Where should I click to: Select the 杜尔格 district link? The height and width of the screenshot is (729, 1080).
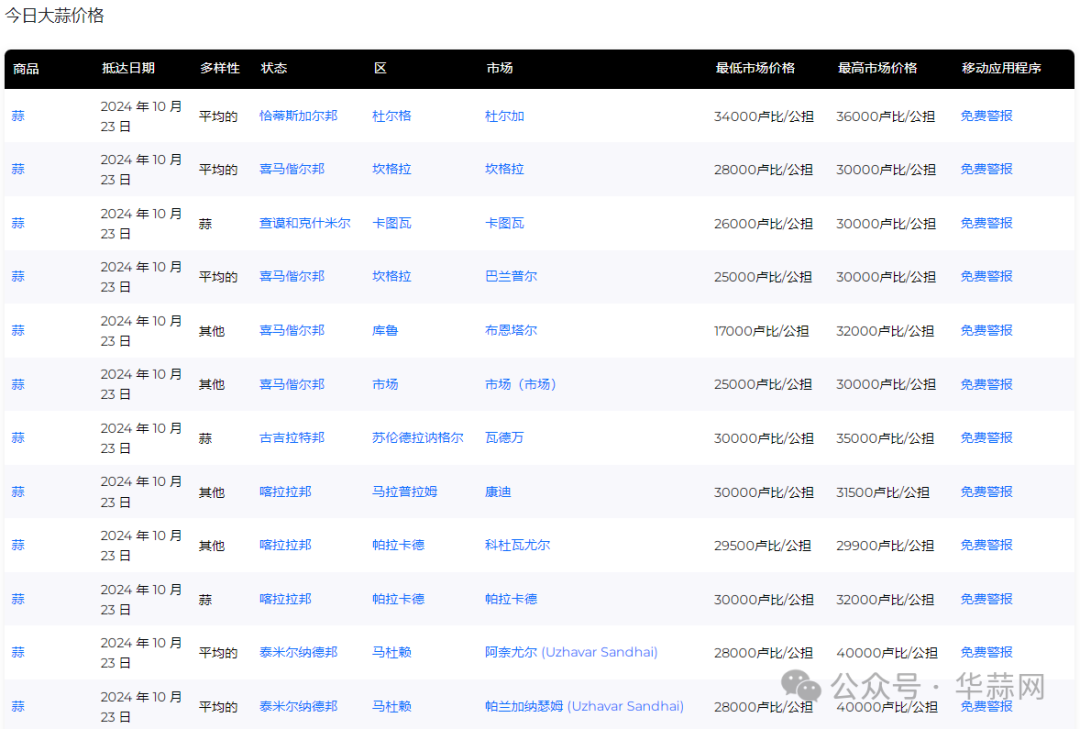pos(391,116)
